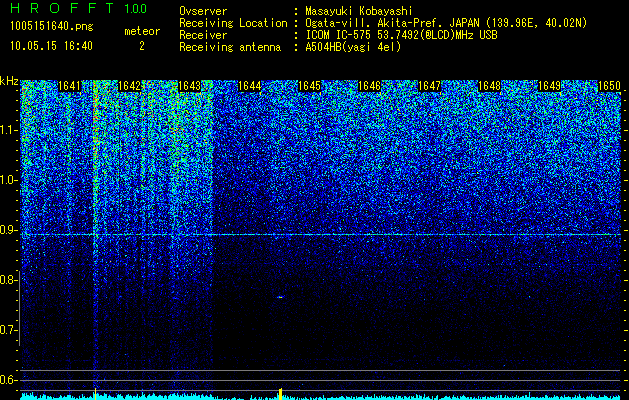629x400 pixels.
Task: Click the 0.9 frequency axis tick
Action: [8, 230]
